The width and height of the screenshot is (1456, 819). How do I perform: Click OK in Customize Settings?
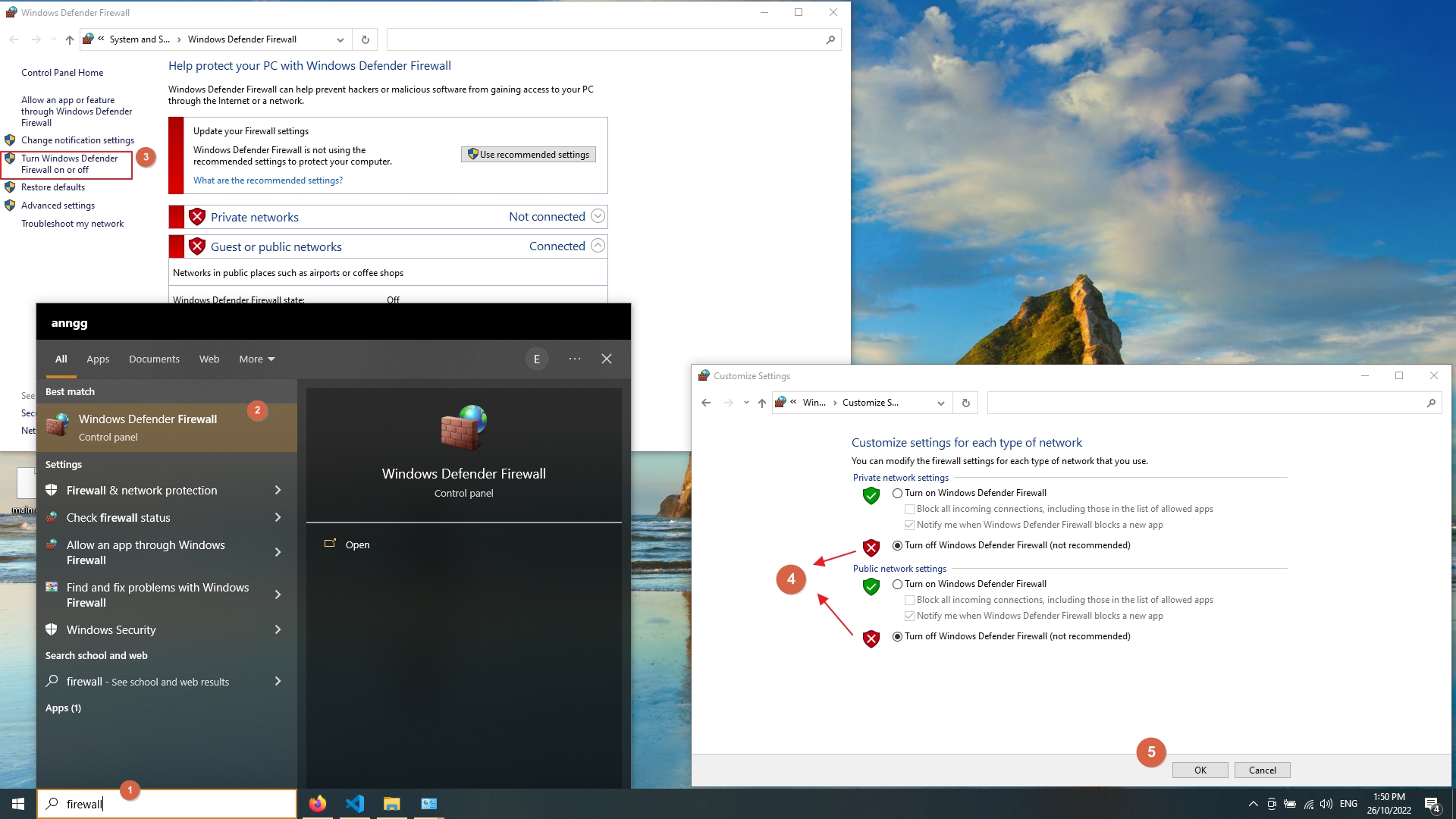tap(1200, 770)
